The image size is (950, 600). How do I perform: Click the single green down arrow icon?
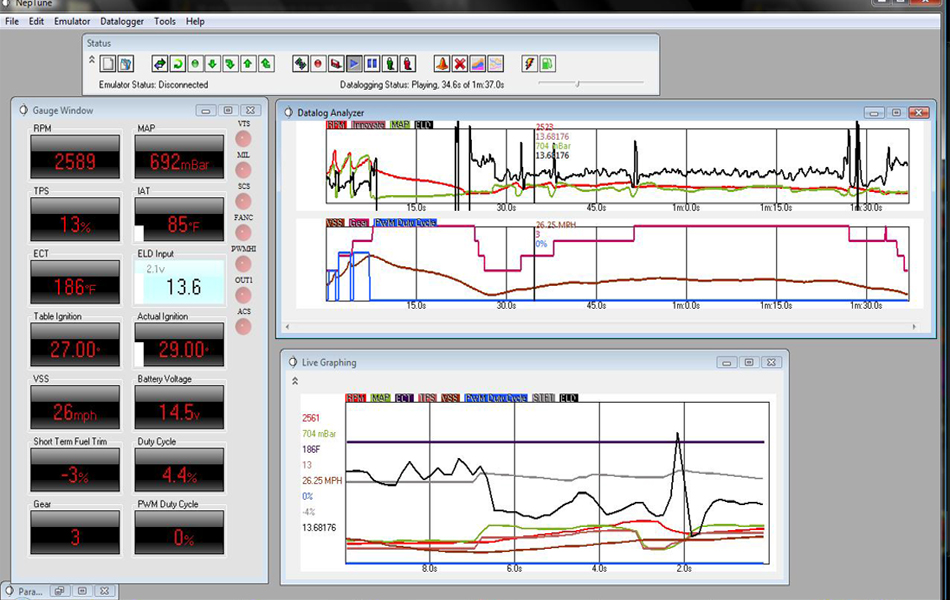(213, 64)
